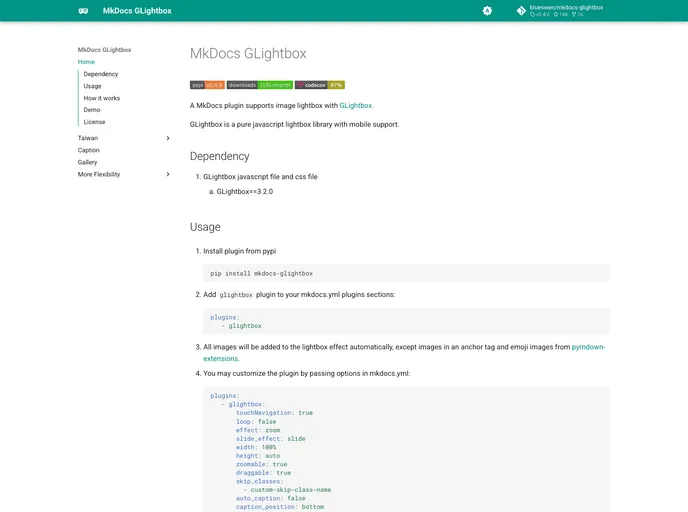Click the codecov coverage badge
Image resolution: width=688 pixels, height=512 pixels.
pyautogui.click(x=320, y=85)
